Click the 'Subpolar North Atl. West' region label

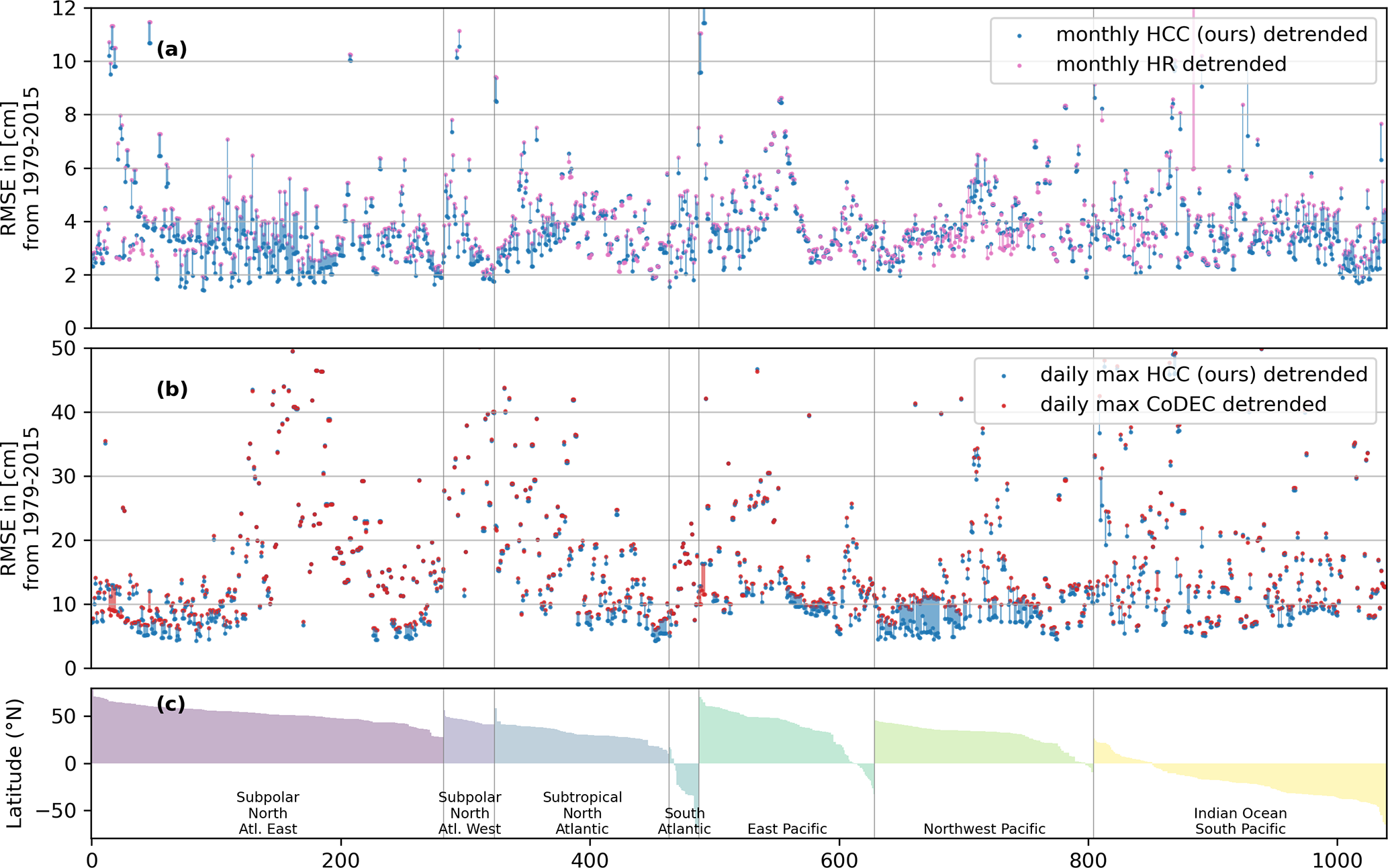(469, 813)
